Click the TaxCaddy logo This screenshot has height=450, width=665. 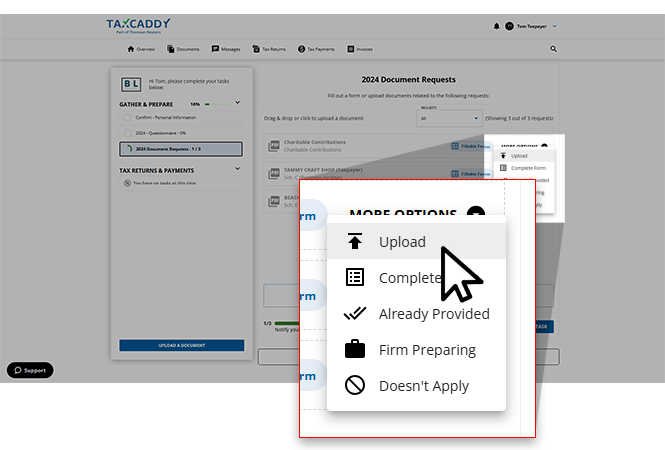[138, 25]
